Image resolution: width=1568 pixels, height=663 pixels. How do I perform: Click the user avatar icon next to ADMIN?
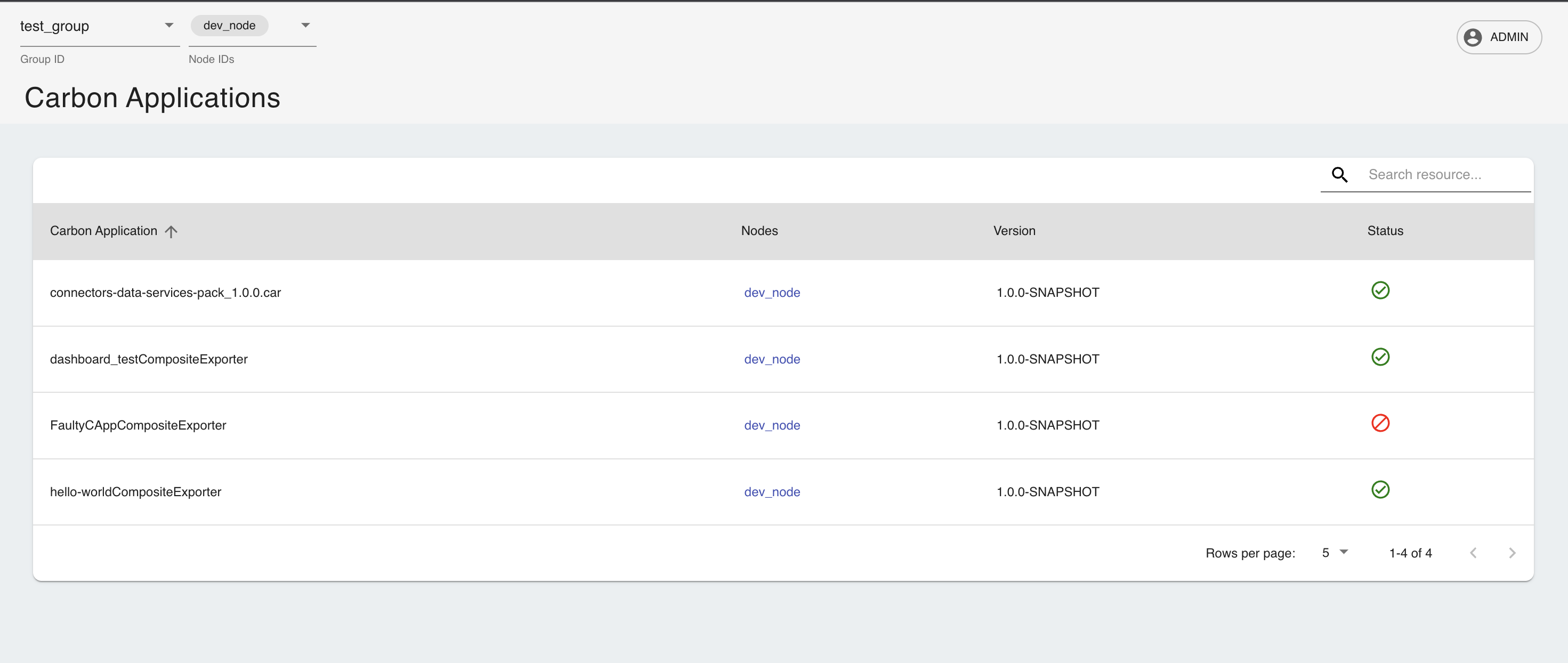point(1473,37)
